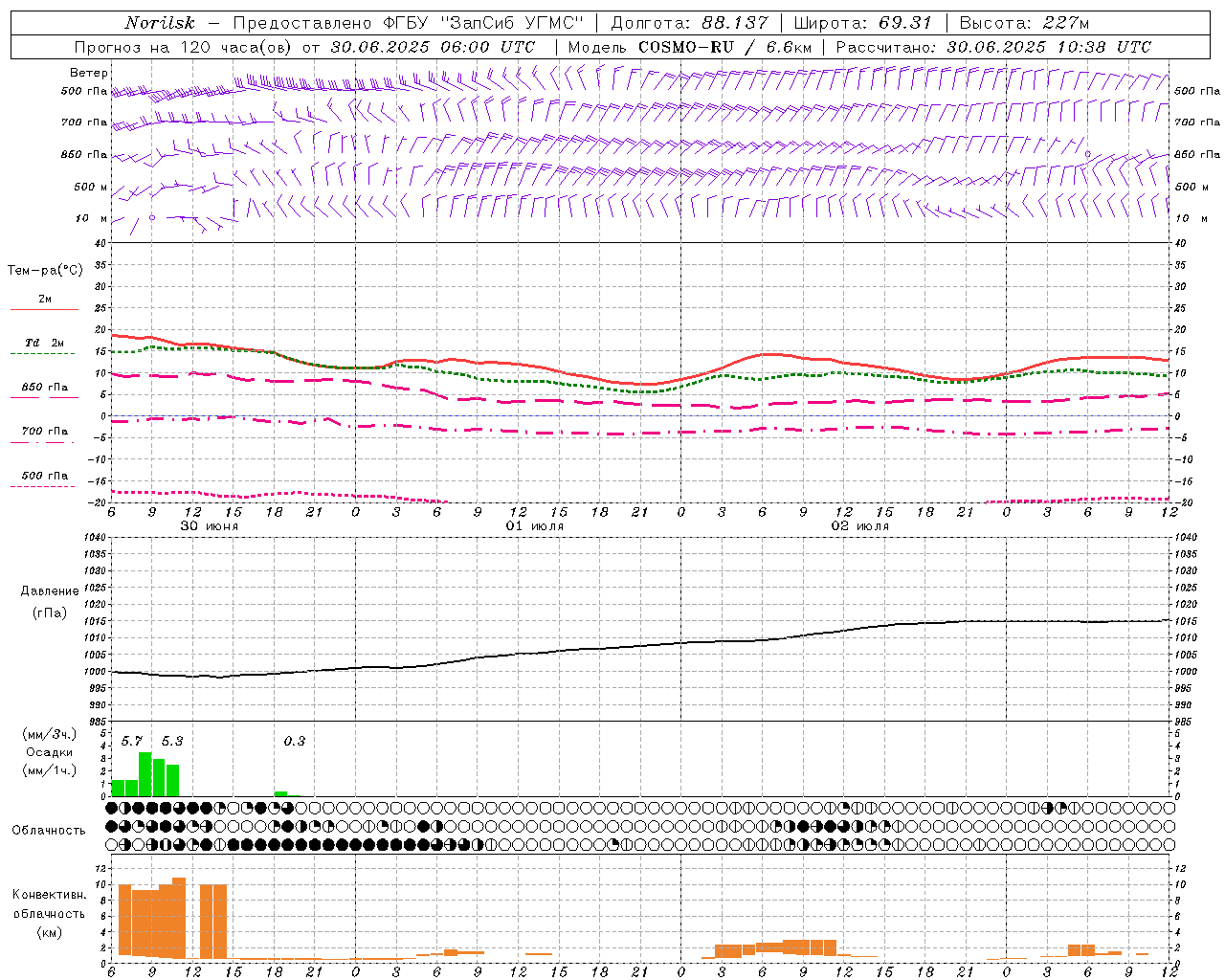The image size is (1225, 980).
Task: Click the Norilsk station title
Action: pos(160,23)
